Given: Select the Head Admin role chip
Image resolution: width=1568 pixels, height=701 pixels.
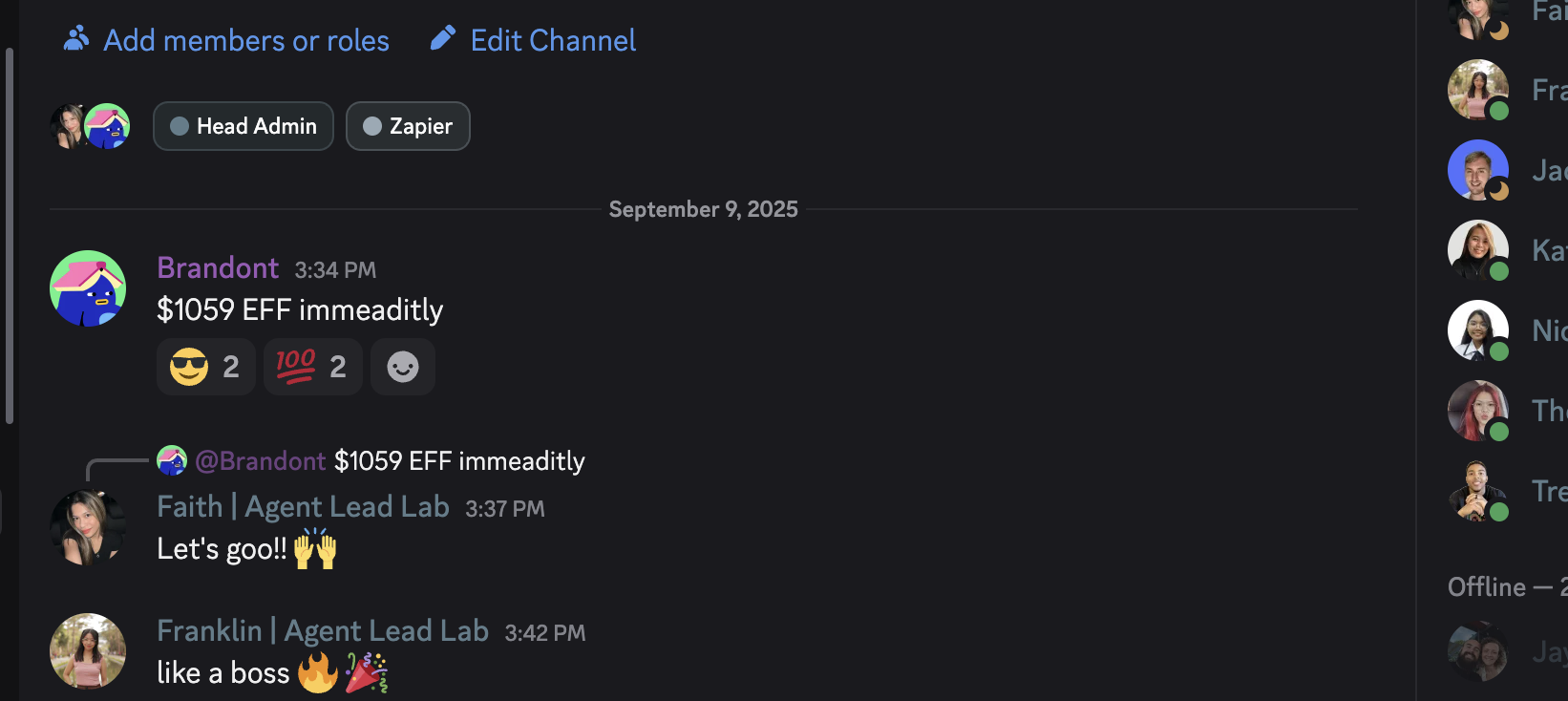Looking at the screenshot, I should 244,126.
